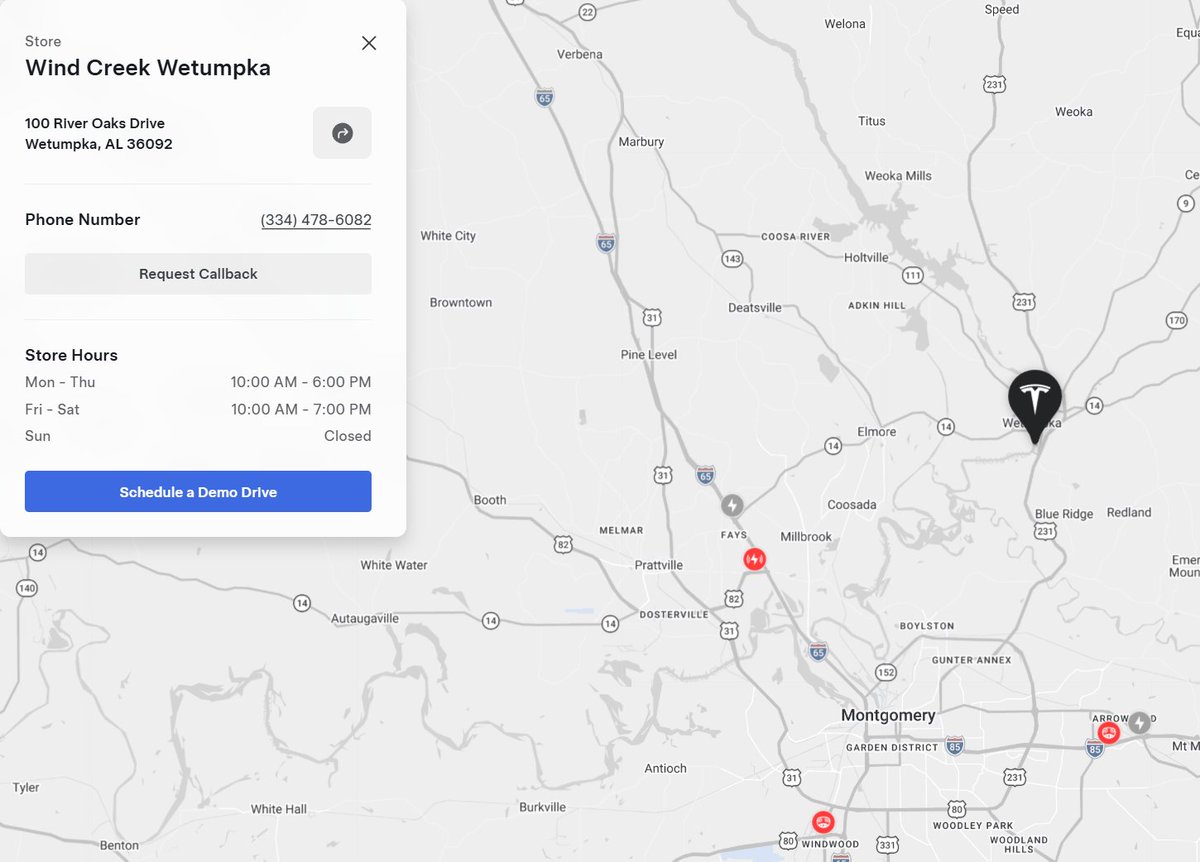Call the store number (334) 478-6082

tap(316, 220)
